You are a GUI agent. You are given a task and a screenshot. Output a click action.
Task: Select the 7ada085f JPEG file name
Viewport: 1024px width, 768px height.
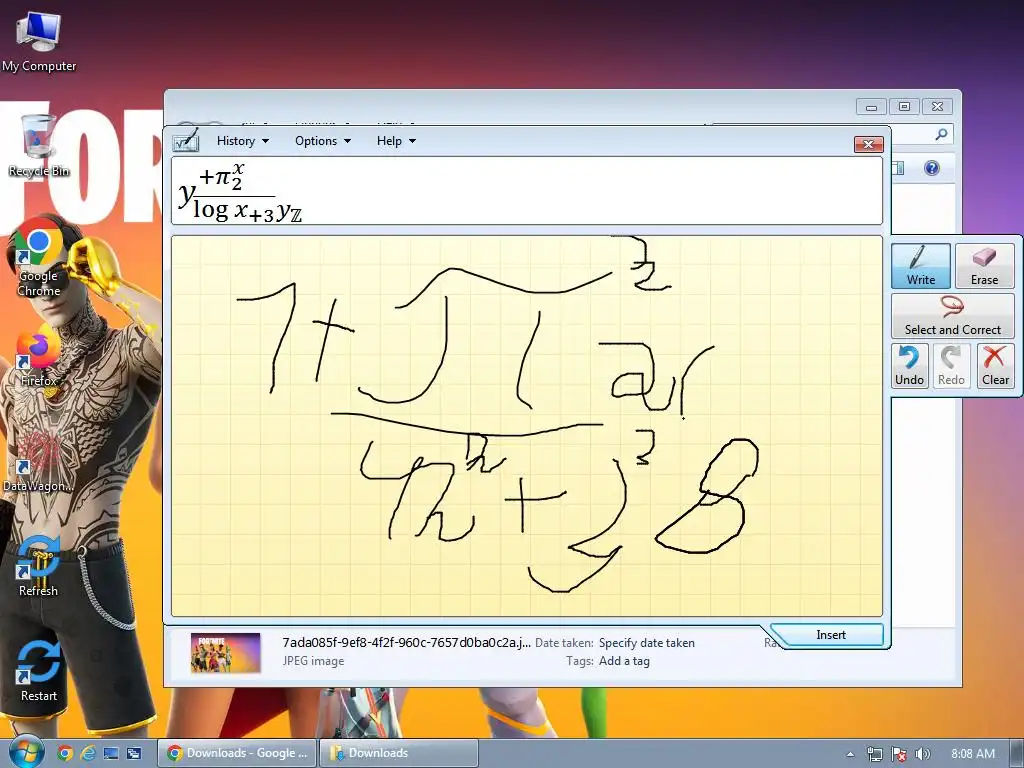click(406, 643)
